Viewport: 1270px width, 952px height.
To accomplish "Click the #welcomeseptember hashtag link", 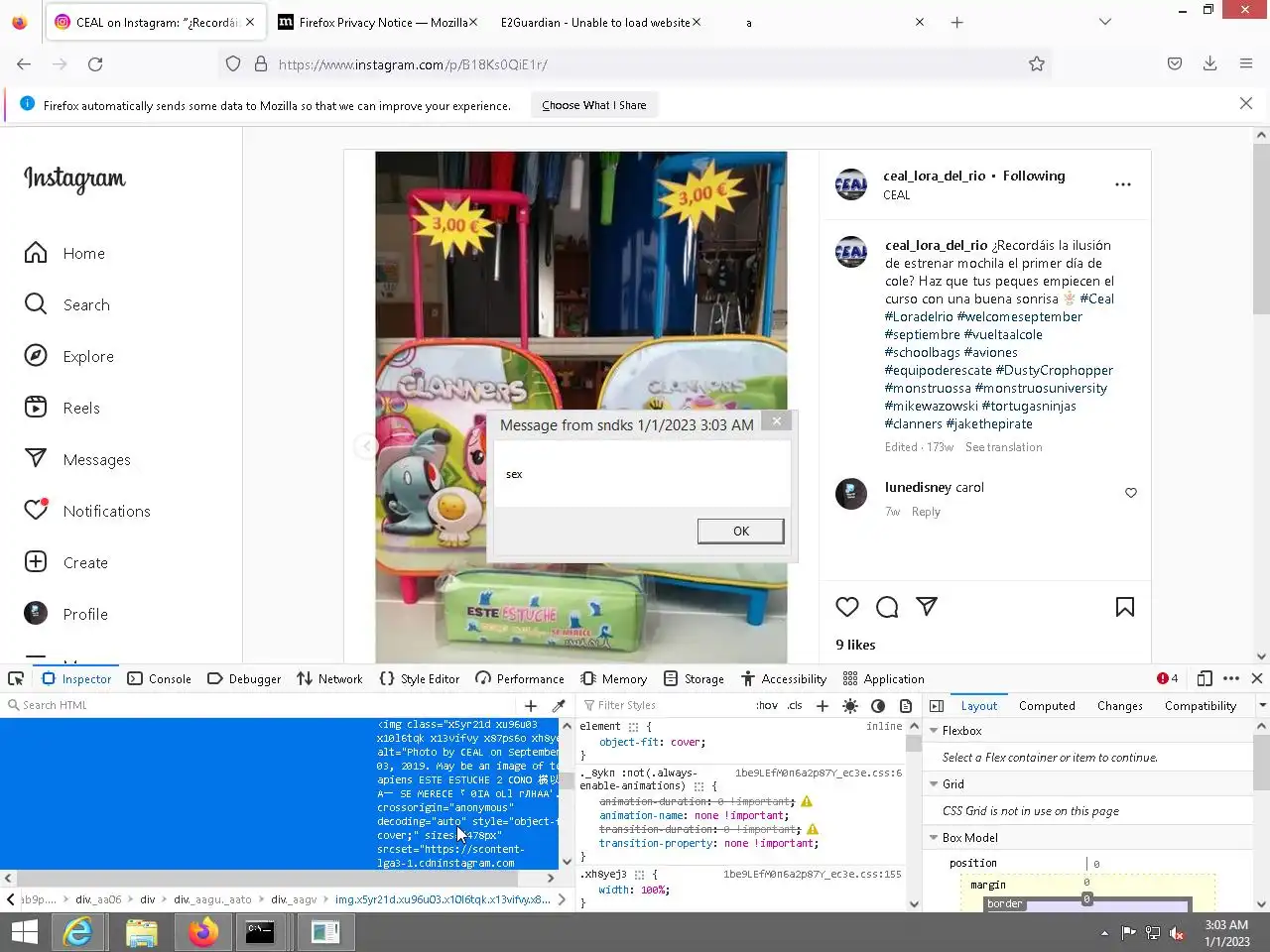I will (x=1020, y=316).
